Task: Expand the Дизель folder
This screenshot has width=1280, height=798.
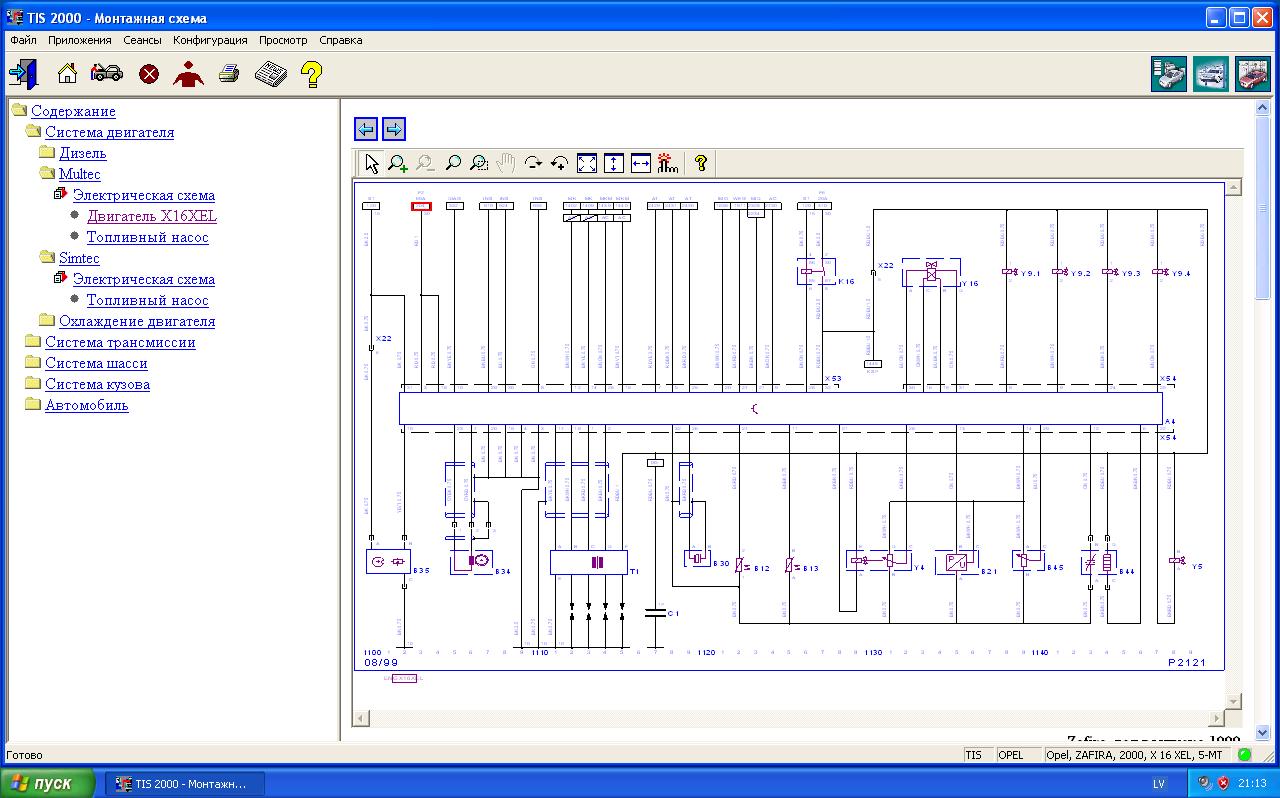Action: [x=82, y=153]
